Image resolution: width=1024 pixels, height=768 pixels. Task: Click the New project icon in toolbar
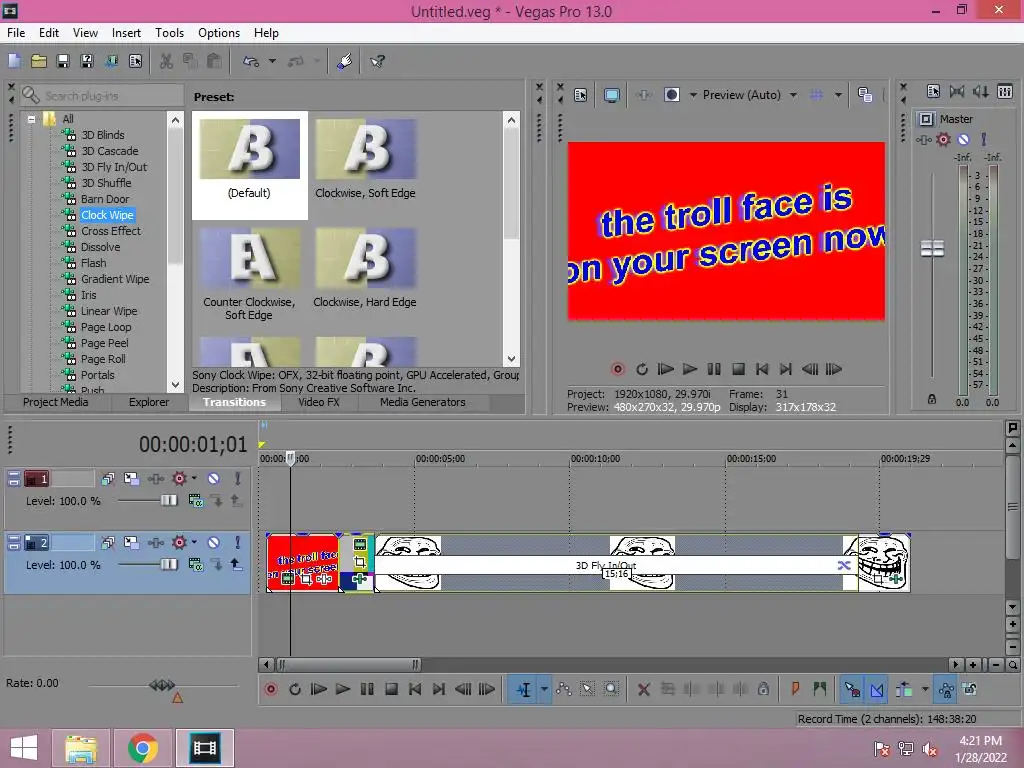(14, 61)
